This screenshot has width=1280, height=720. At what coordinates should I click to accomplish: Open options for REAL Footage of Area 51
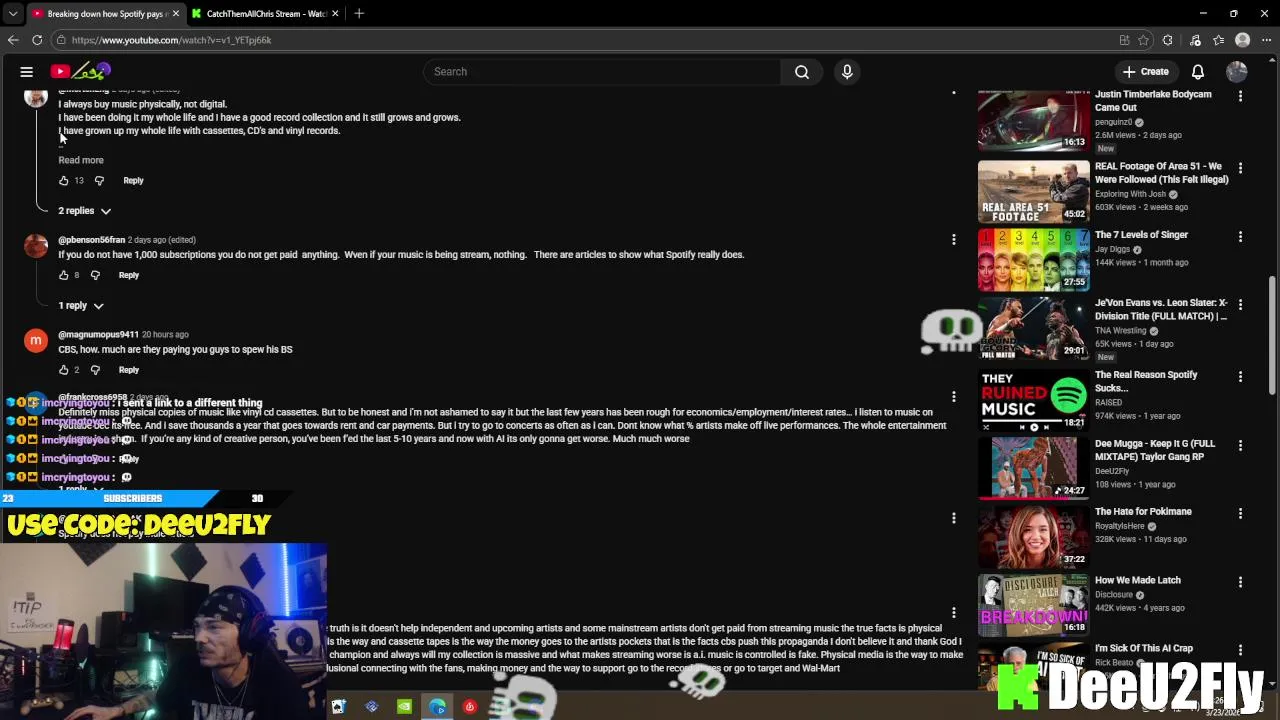click(1241, 168)
